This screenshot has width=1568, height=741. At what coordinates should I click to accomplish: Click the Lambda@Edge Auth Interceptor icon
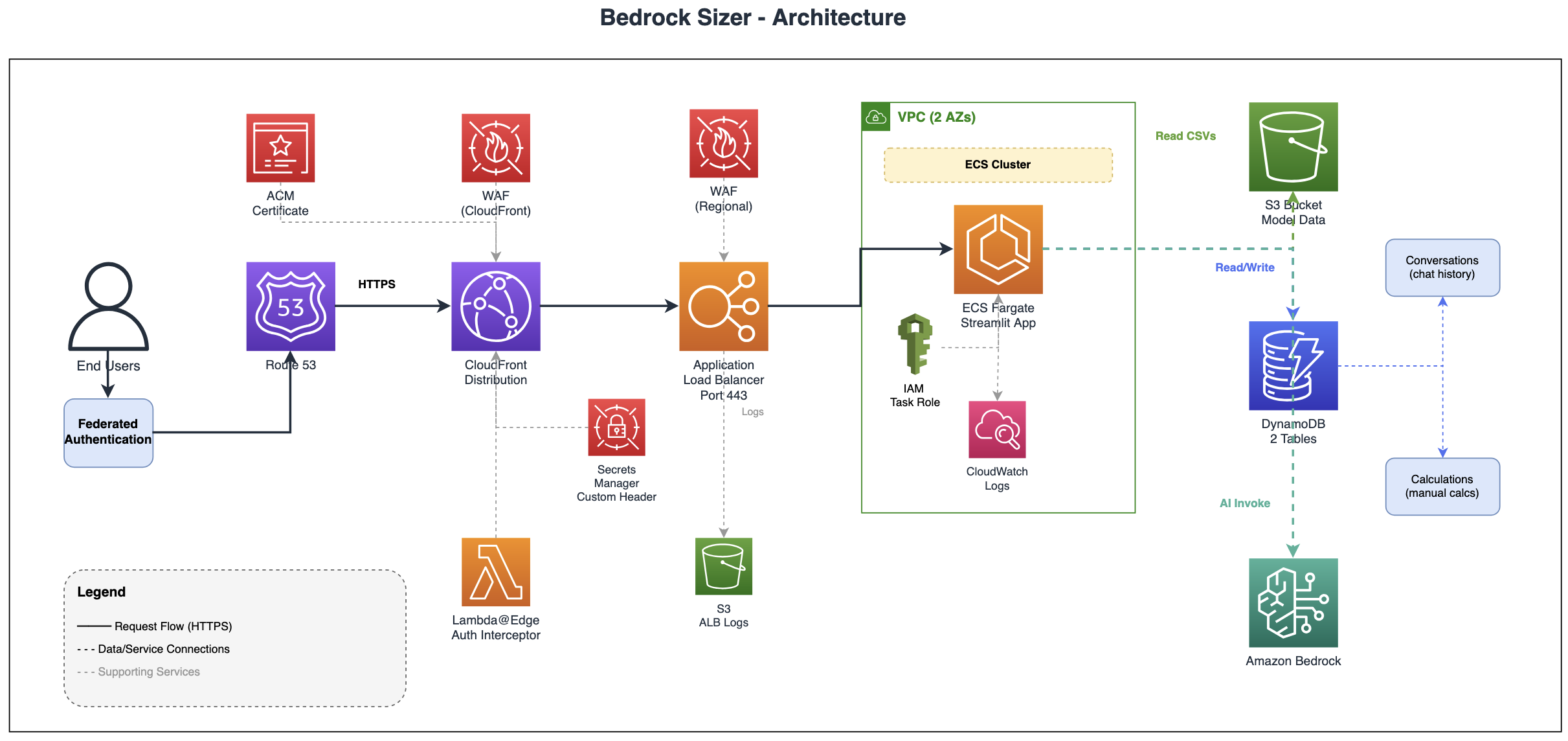(x=496, y=572)
